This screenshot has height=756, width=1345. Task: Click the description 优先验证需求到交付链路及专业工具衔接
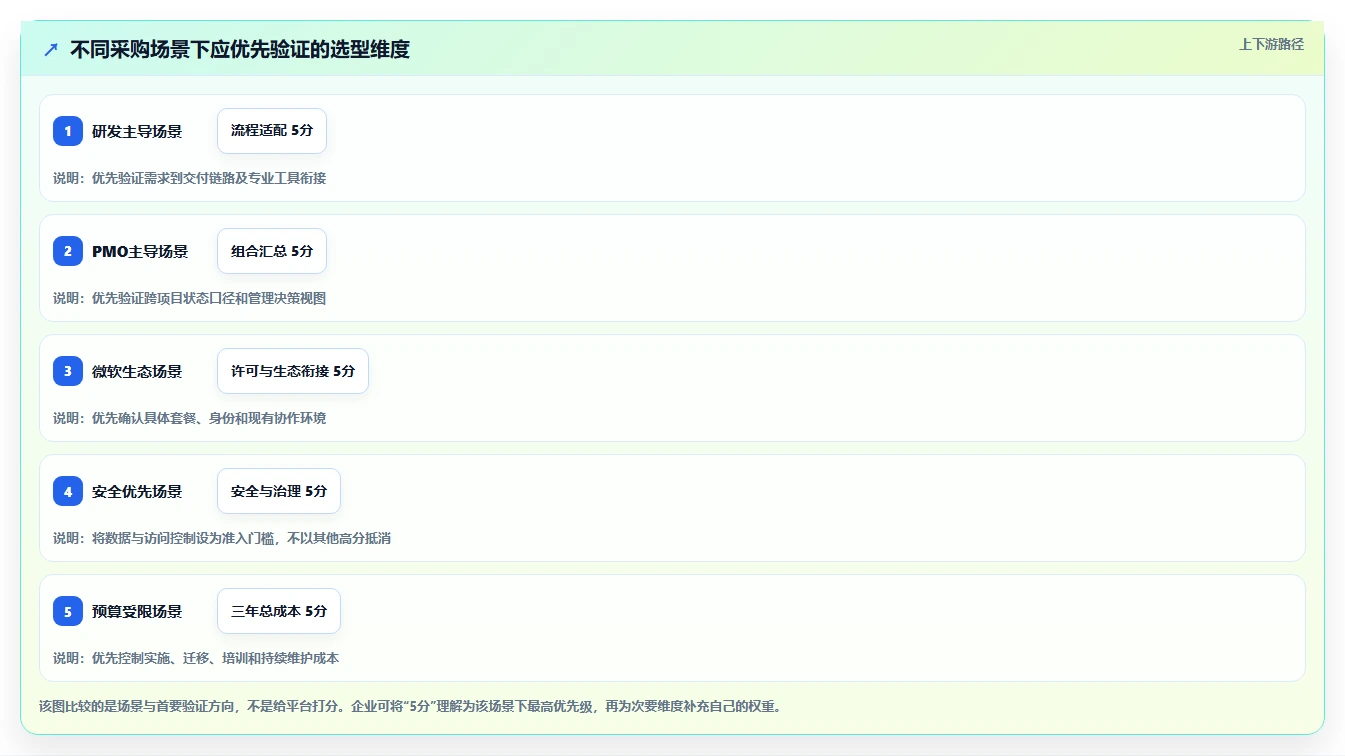click(x=209, y=178)
